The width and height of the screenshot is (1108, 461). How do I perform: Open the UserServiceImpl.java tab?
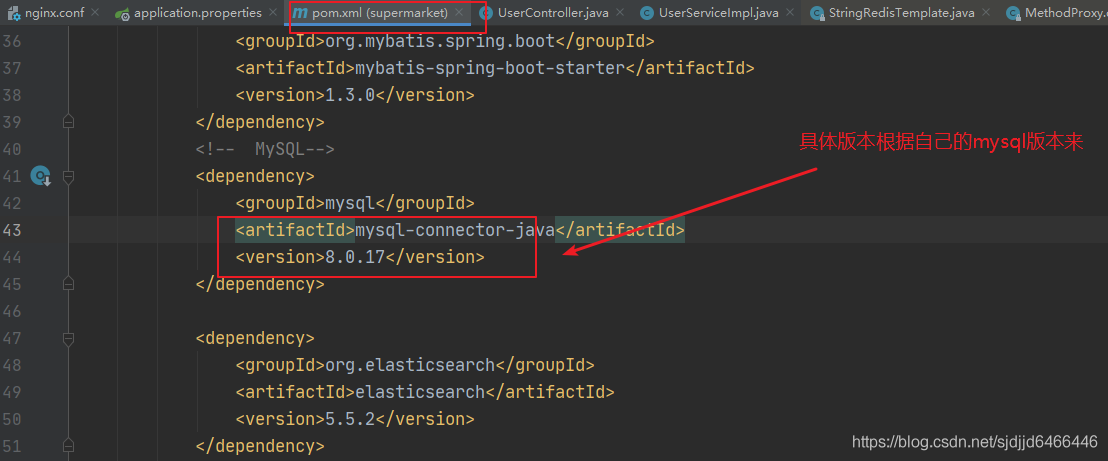pyautogui.click(x=719, y=13)
